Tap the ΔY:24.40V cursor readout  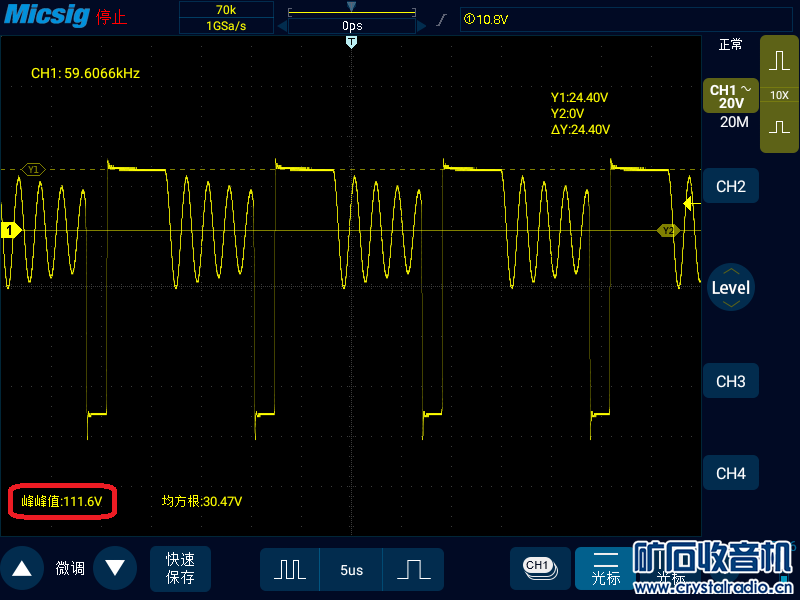(580, 130)
